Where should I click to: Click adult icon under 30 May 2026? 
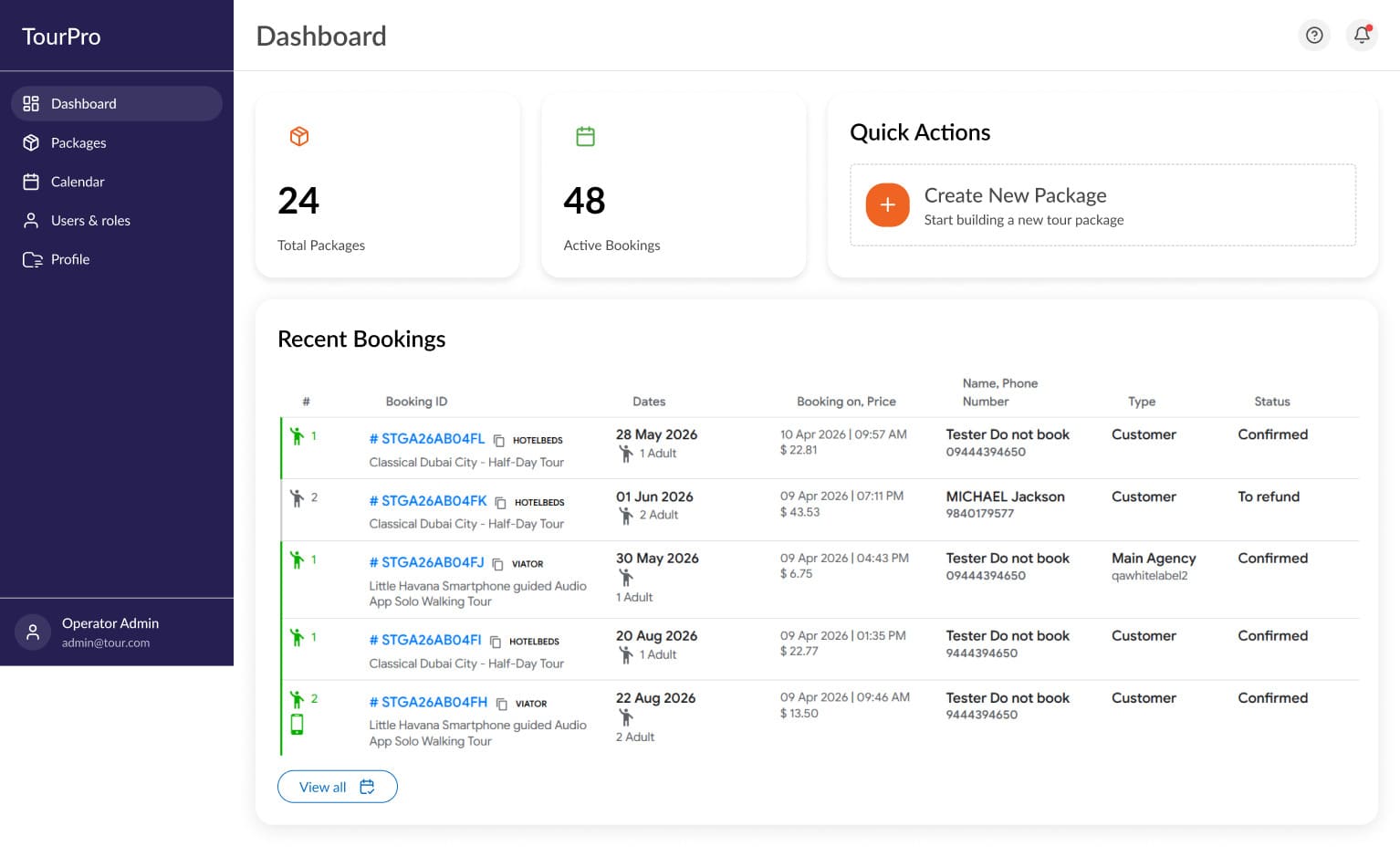point(626,578)
